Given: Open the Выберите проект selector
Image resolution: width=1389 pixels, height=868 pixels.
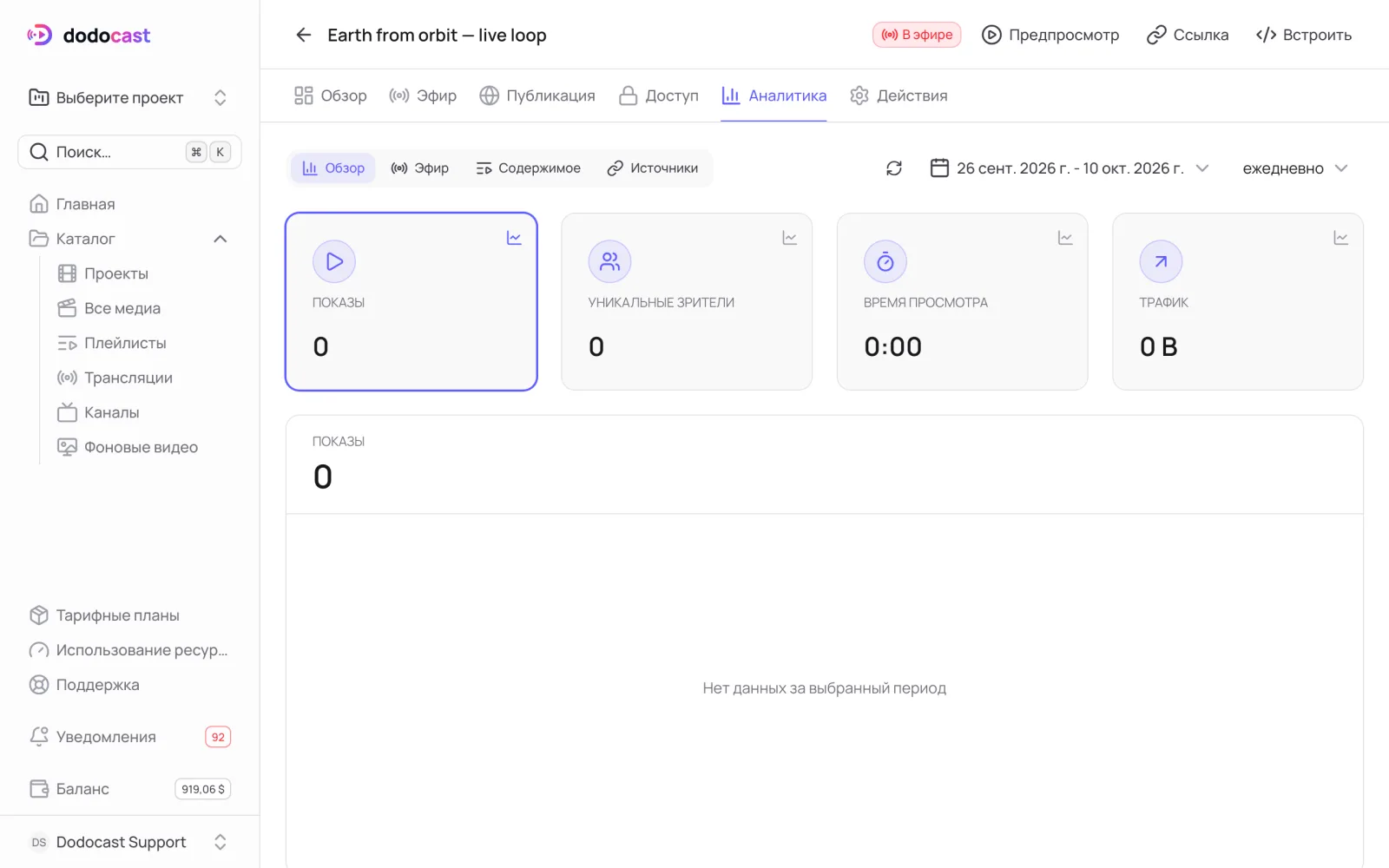Looking at the screenshot, I should (x=129, y=97).
